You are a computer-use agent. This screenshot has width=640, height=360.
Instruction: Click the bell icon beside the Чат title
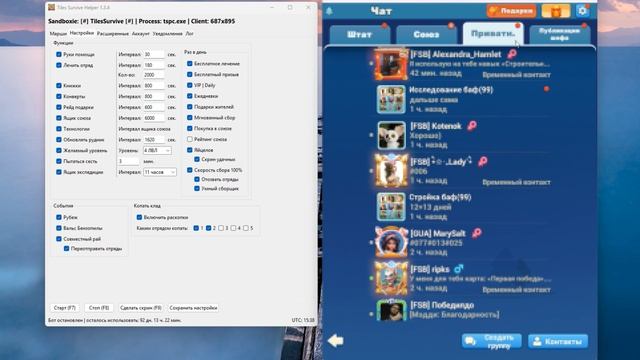[329, 11]
